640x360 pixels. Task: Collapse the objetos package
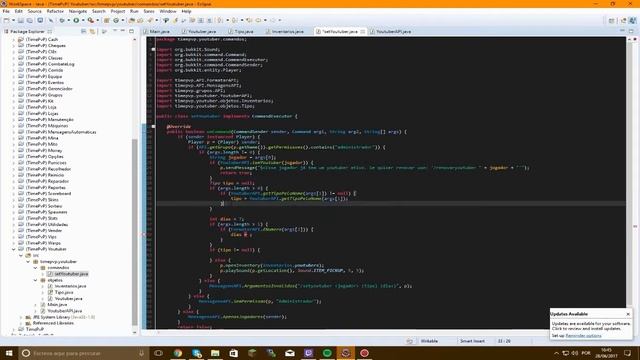pyautogui.click(x=36, y=280)
